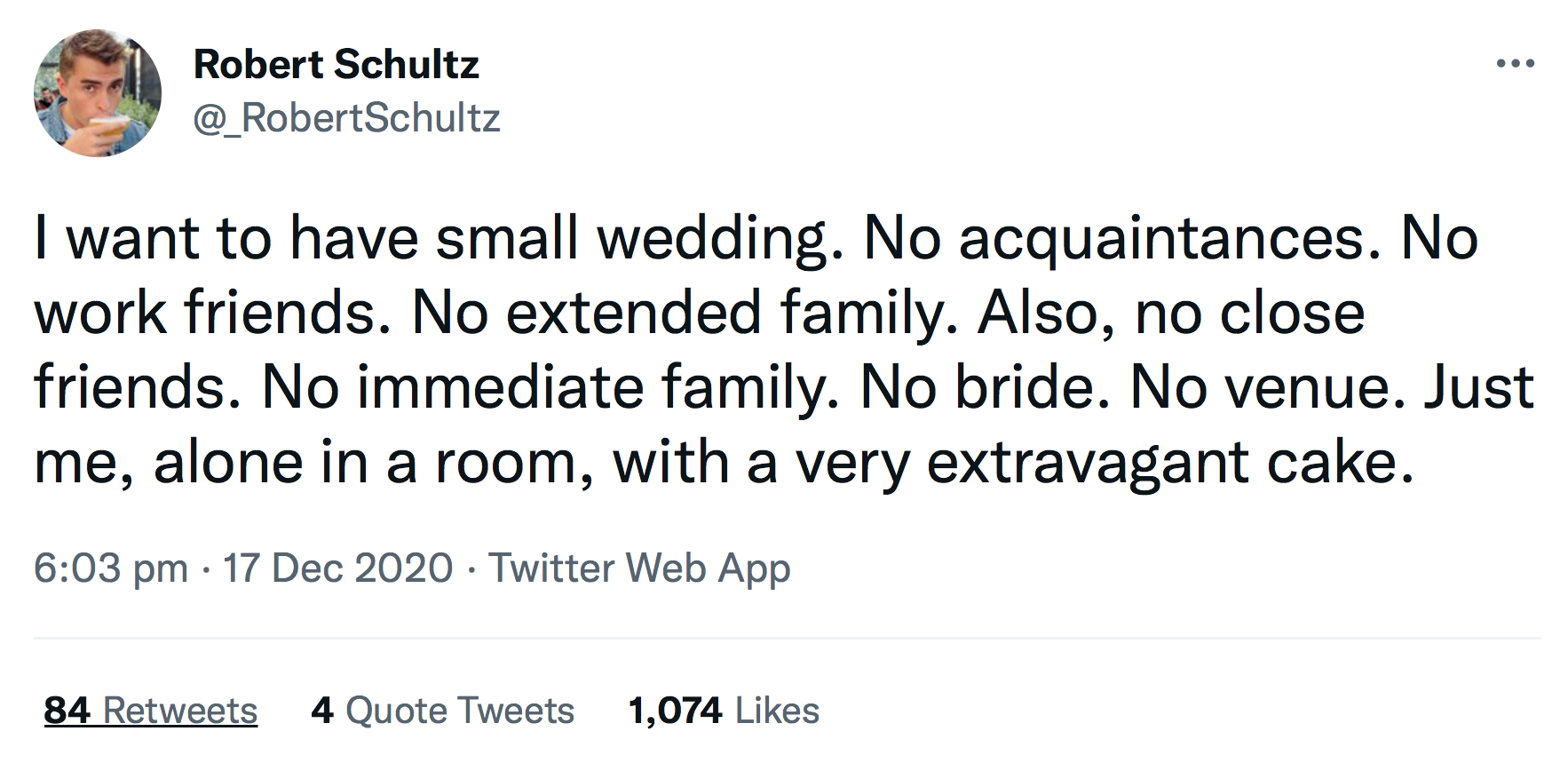This screenshot has height=771, width=1568.
Task: Select the bold 1,074 likes count
Action: [675, 711]
